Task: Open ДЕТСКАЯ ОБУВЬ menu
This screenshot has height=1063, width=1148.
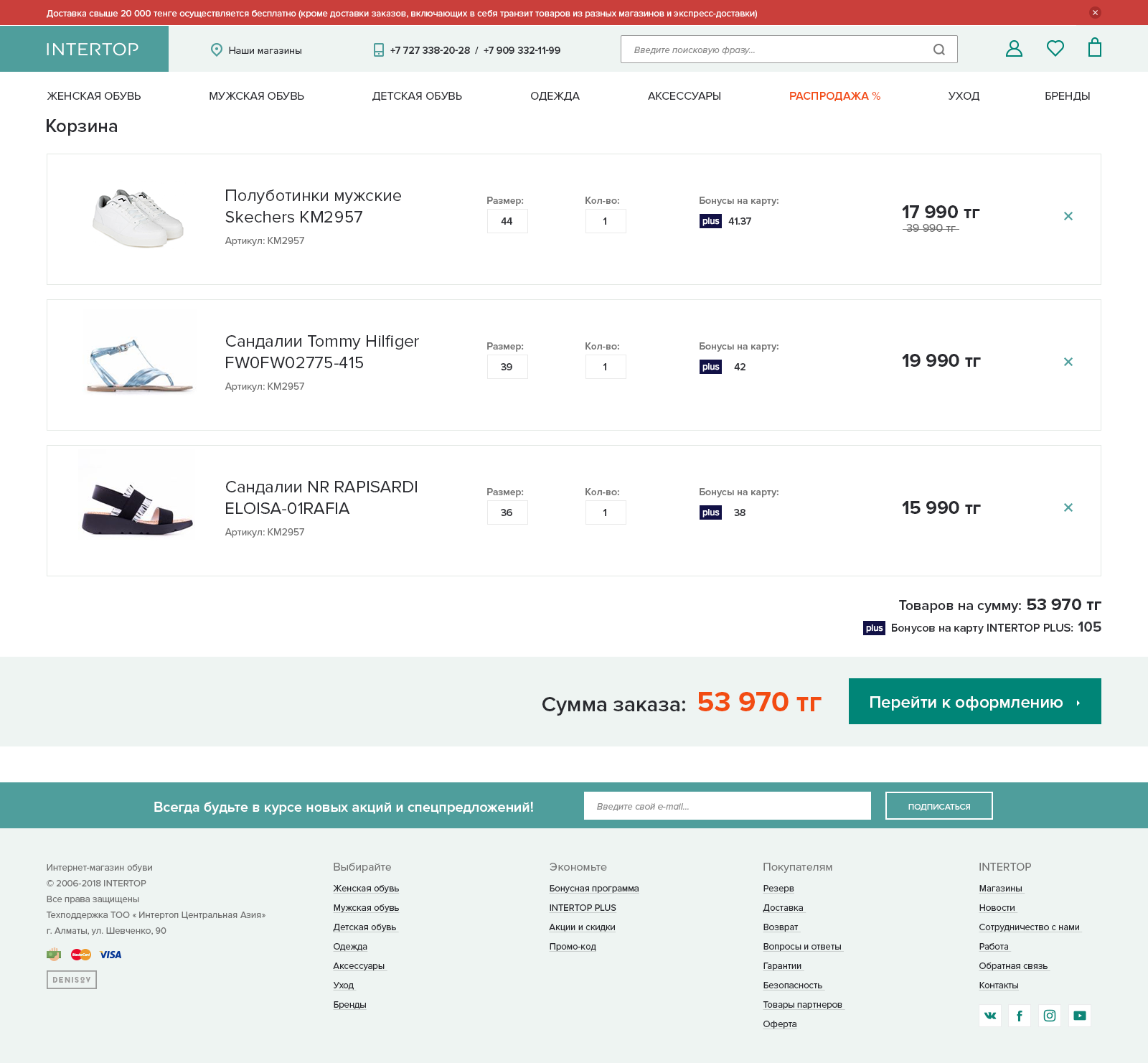Action: point(417,96)
